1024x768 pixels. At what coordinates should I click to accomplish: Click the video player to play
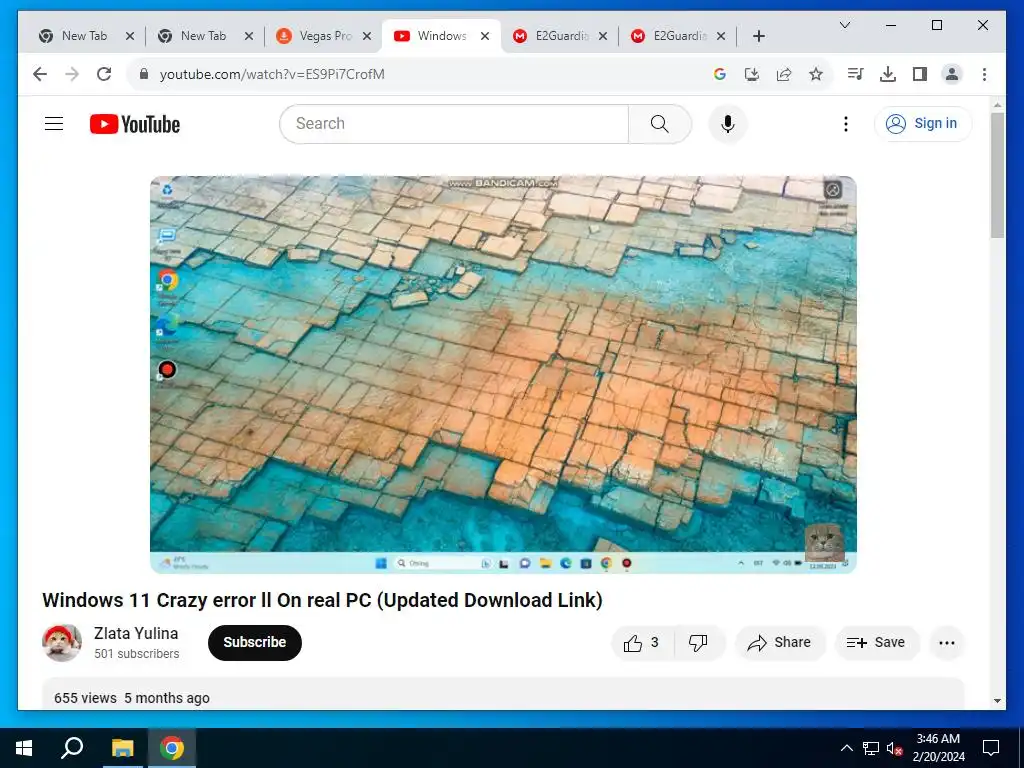(x=503, y=374)
